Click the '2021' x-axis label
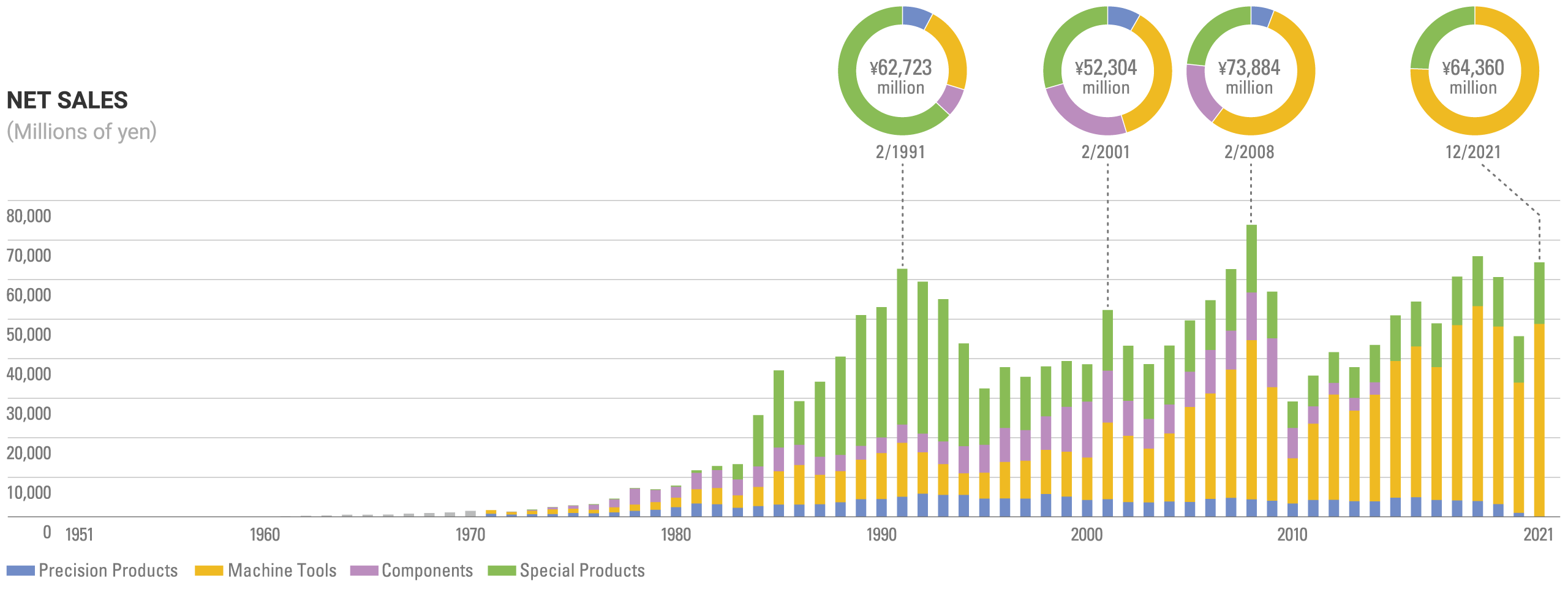 [1539, 534]
